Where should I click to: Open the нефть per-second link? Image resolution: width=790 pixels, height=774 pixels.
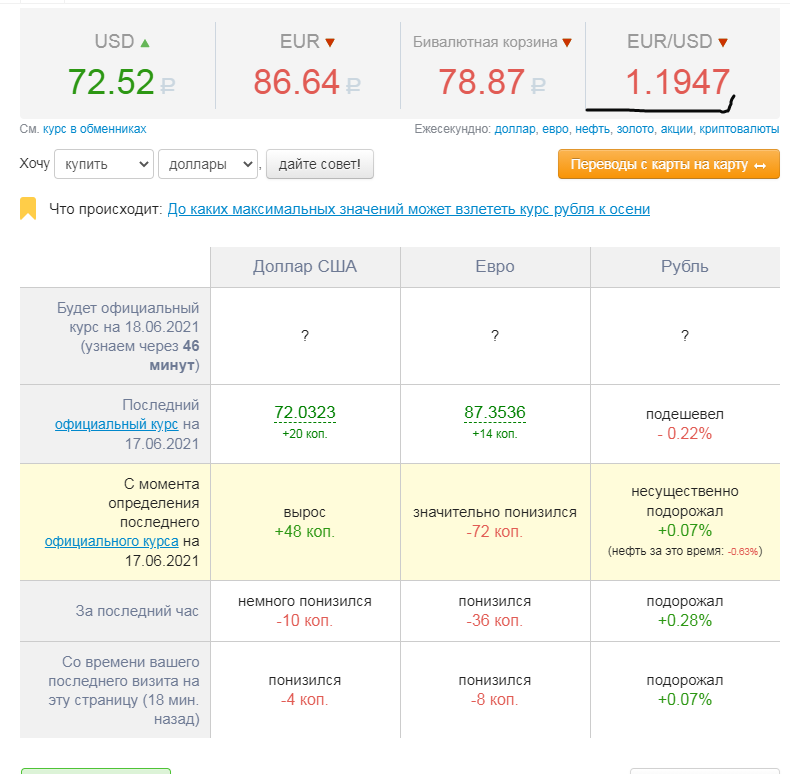point(592,129)
